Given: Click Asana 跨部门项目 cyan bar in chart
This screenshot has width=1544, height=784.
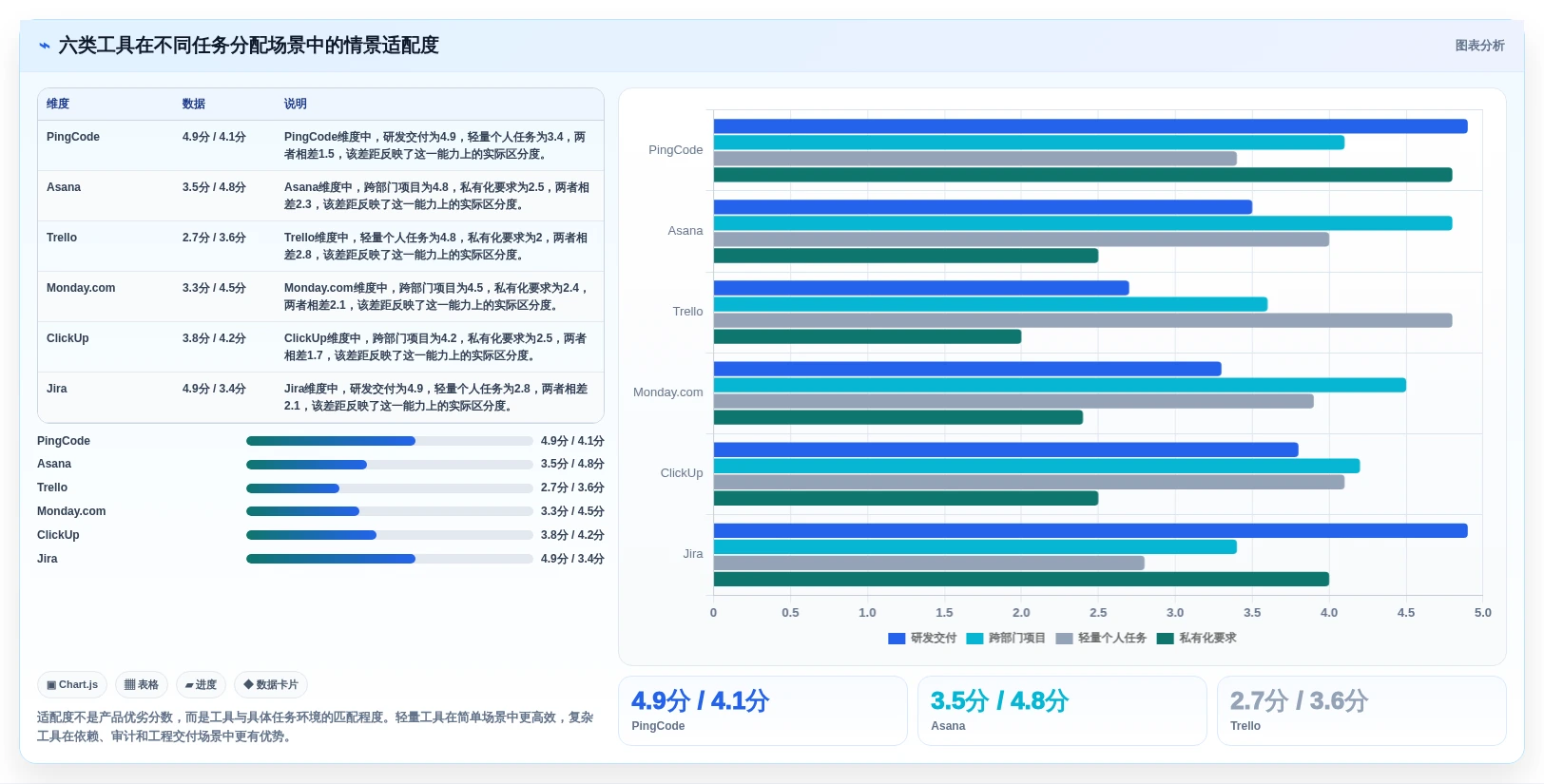Looking at the screenshot, I should click(1083, 223).
